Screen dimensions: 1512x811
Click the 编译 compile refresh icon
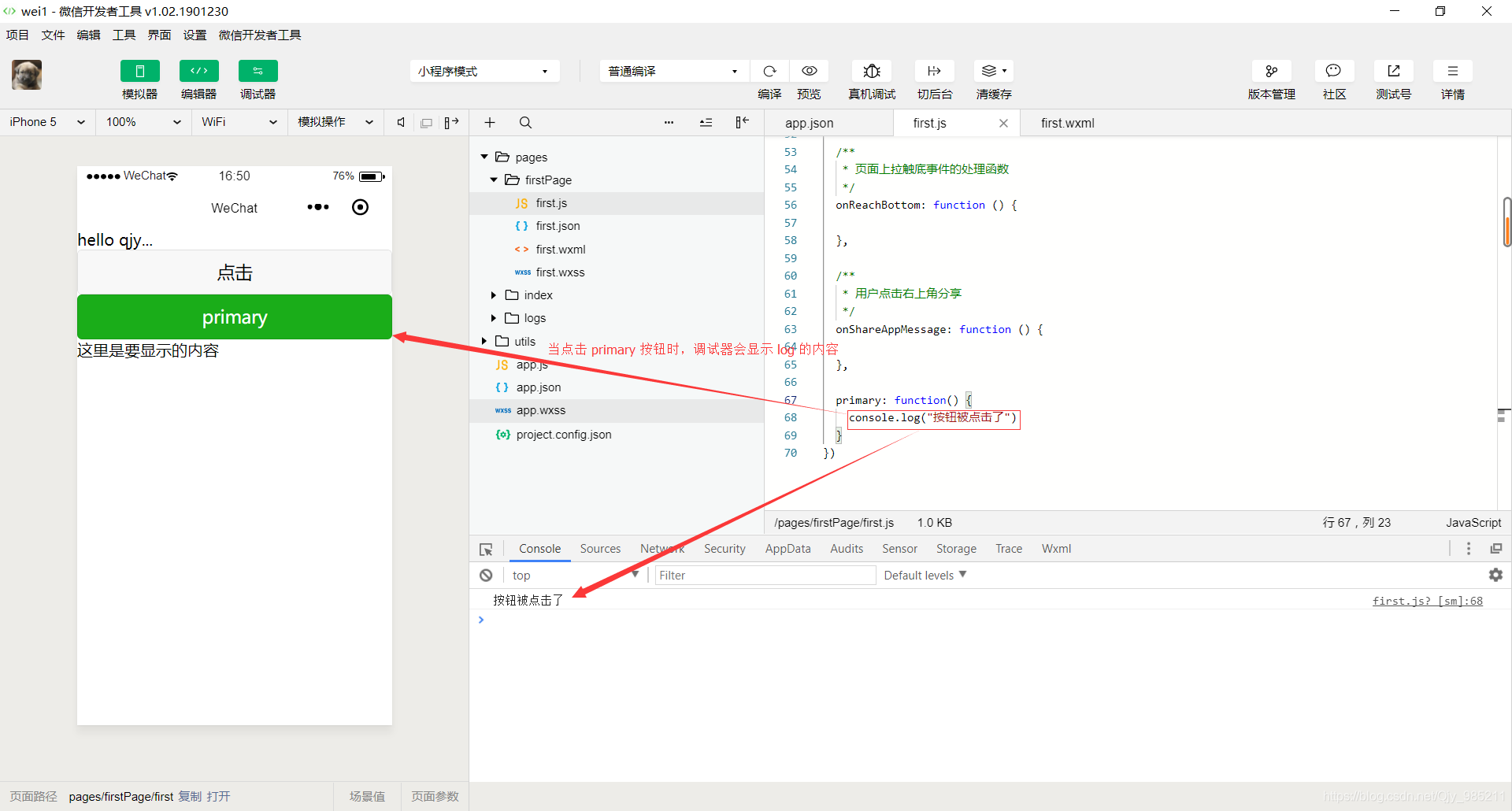click(769, 71)
